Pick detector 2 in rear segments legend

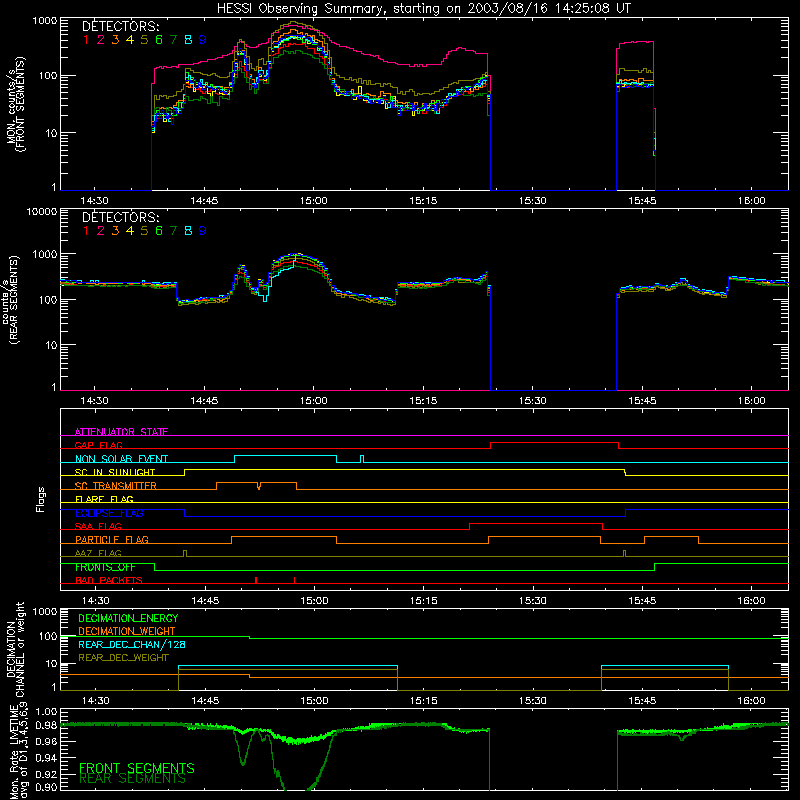click(x=101, y=231)
